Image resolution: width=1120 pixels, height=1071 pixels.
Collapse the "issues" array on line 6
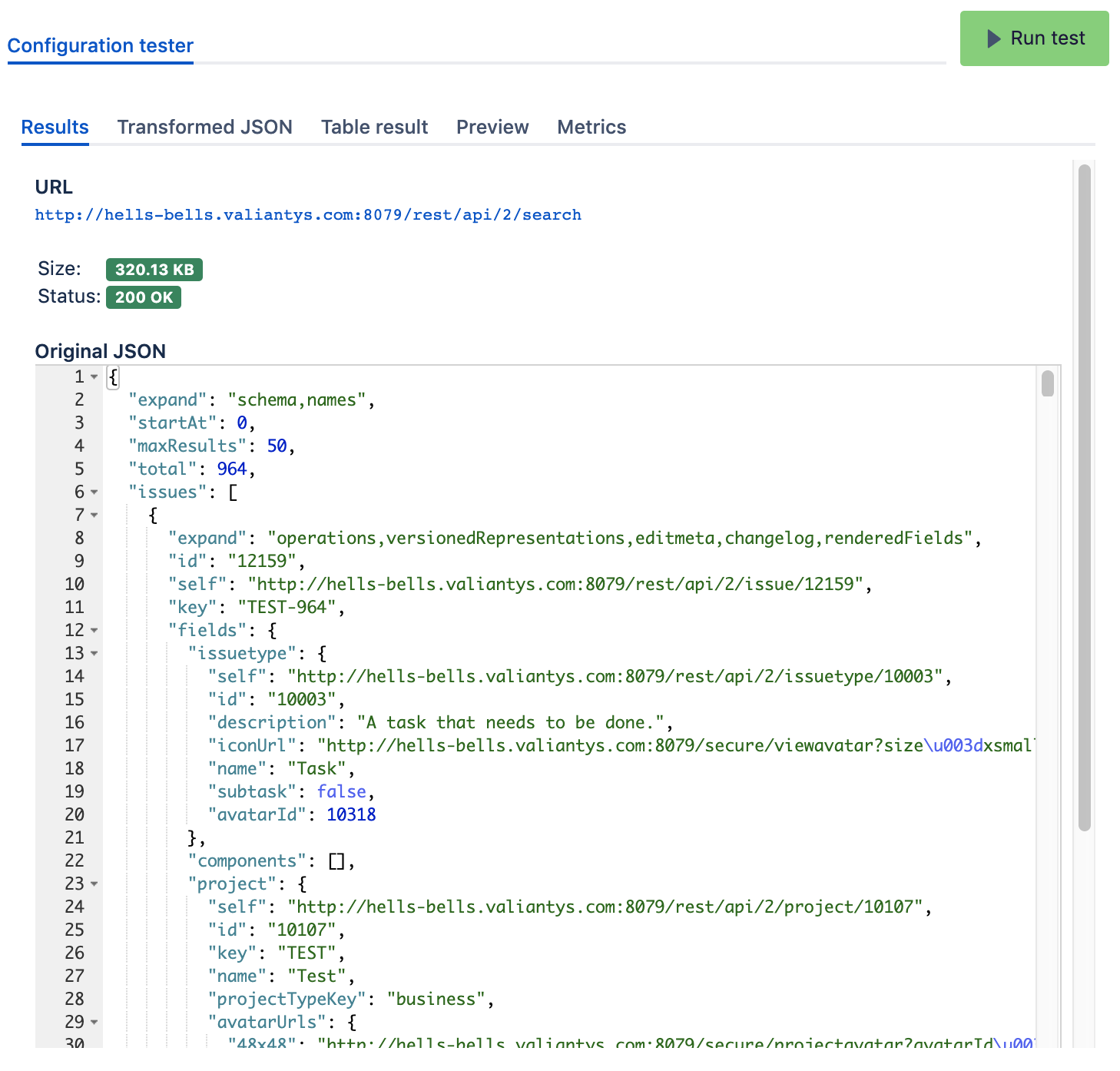pos(94,492)
